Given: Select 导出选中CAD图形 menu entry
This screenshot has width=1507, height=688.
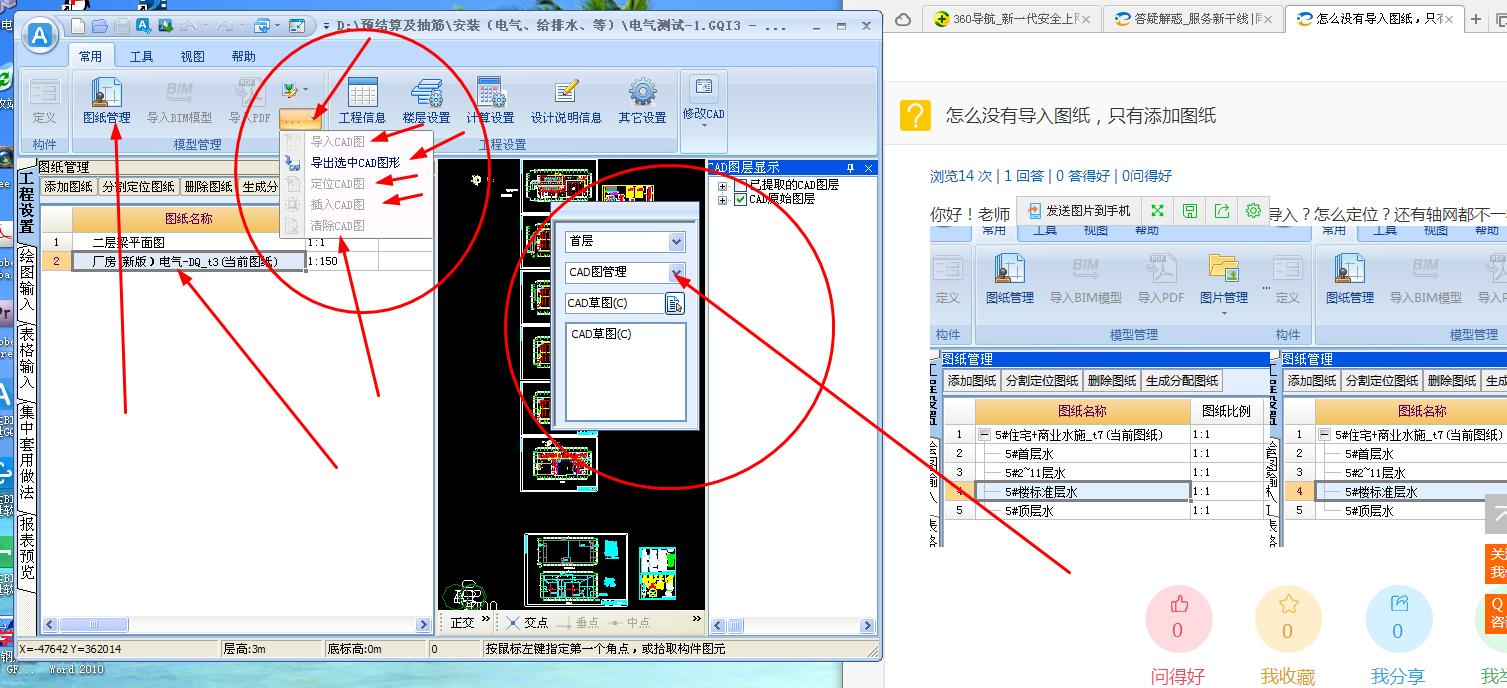Looking at the screenshot, I should [x=355, y=162].
